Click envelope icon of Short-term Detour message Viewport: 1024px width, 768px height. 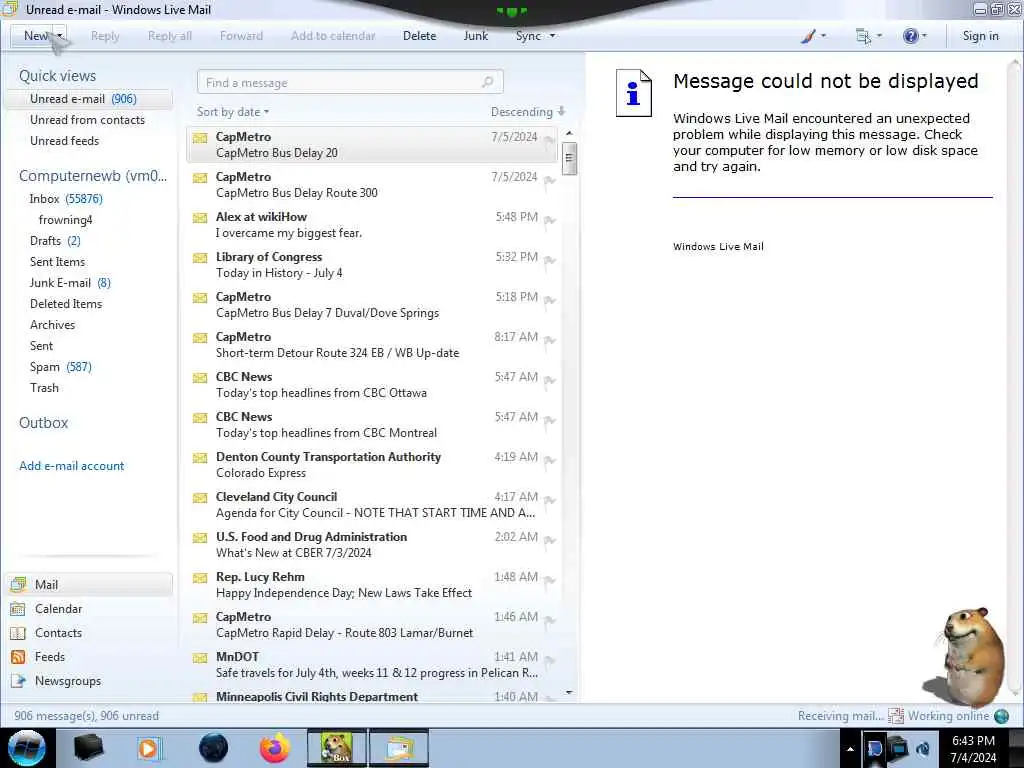[200, 338]
